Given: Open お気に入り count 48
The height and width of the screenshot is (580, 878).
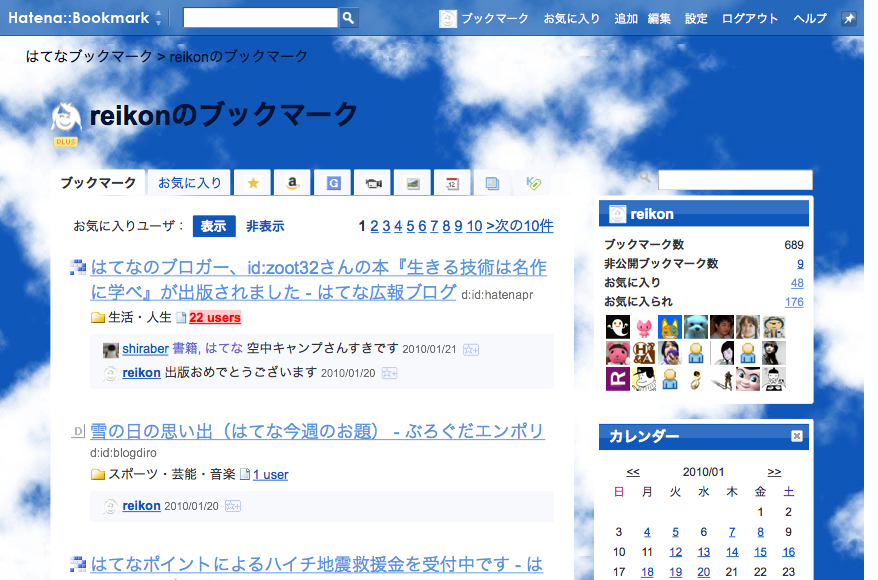Looking at the screenshot, I should tap(797, 283).
